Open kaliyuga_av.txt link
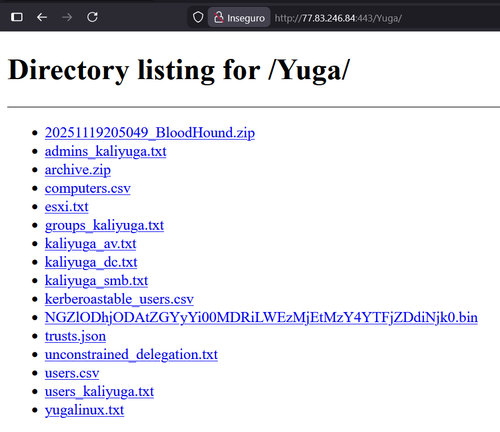500x432 pixels. click(x=91, y=244)
